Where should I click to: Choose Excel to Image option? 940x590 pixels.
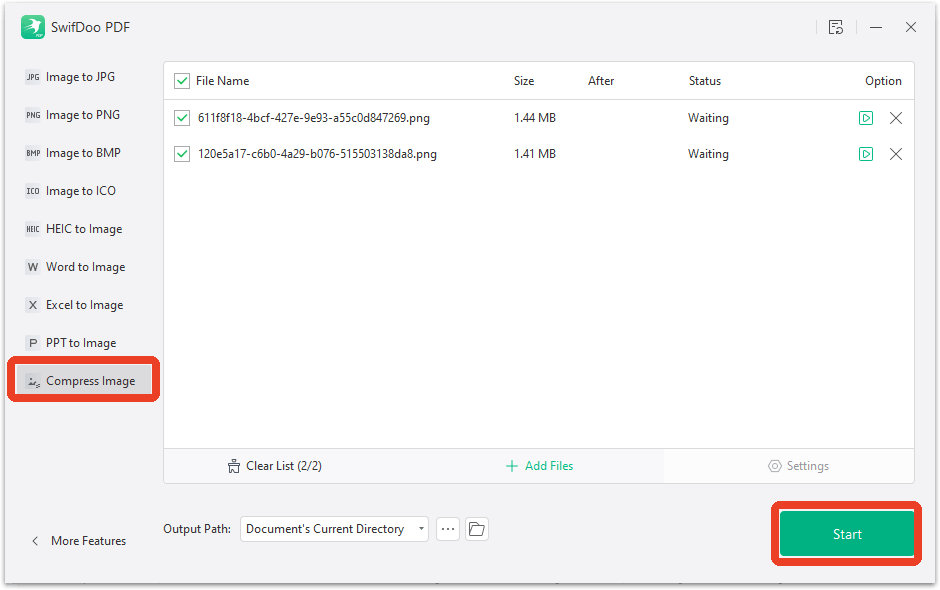click(74, 305)
